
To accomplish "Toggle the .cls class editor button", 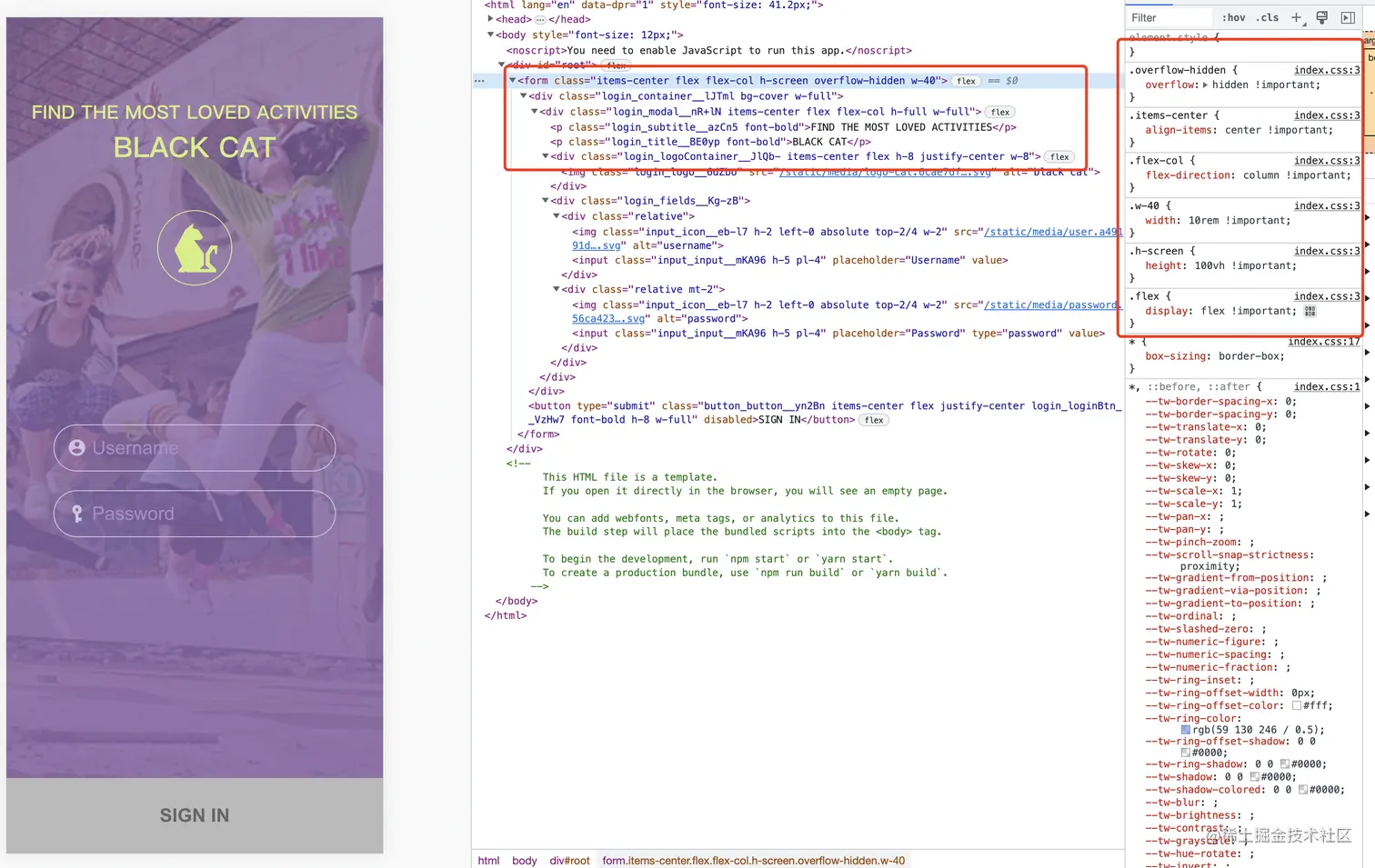I will [x=1268, y=17].
